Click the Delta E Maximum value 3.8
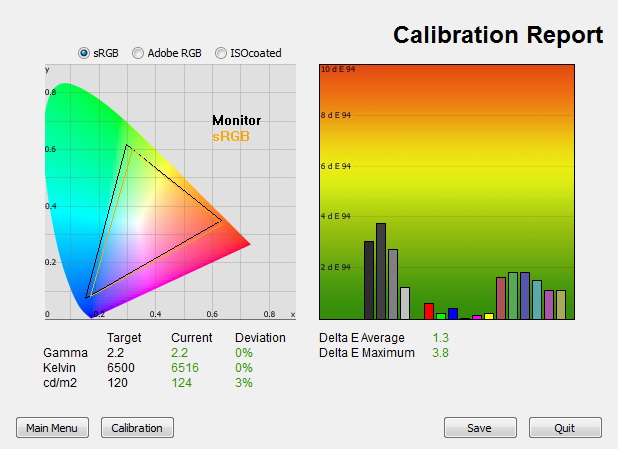The width and height of the screenshot is (618, 449). [x=440, y=352]
